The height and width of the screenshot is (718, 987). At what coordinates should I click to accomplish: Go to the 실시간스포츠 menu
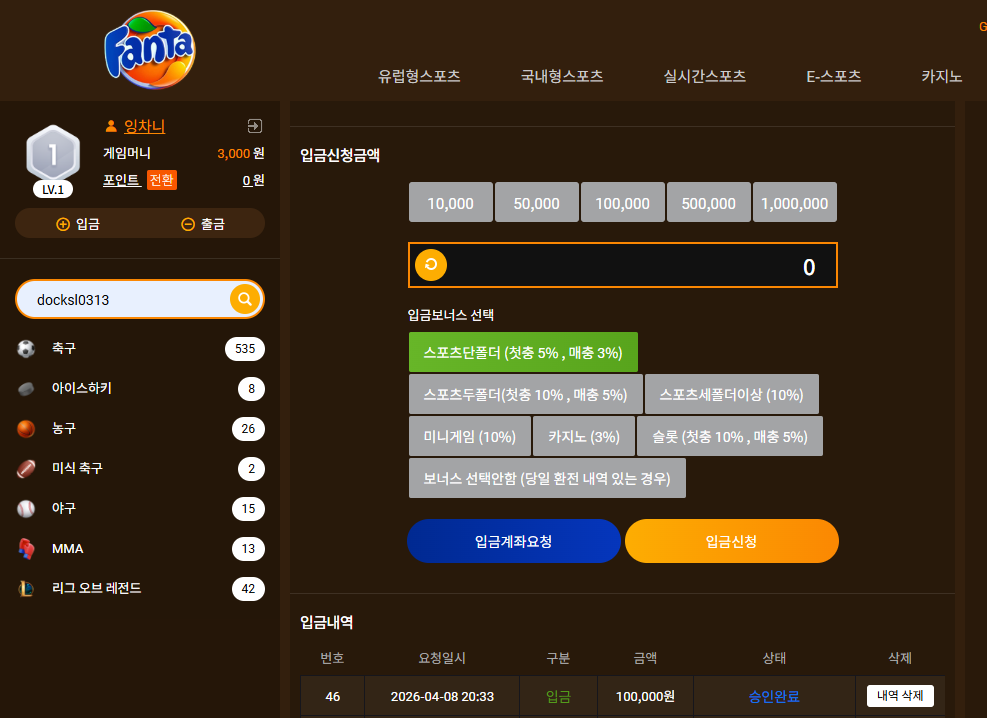tap(704, 76)
